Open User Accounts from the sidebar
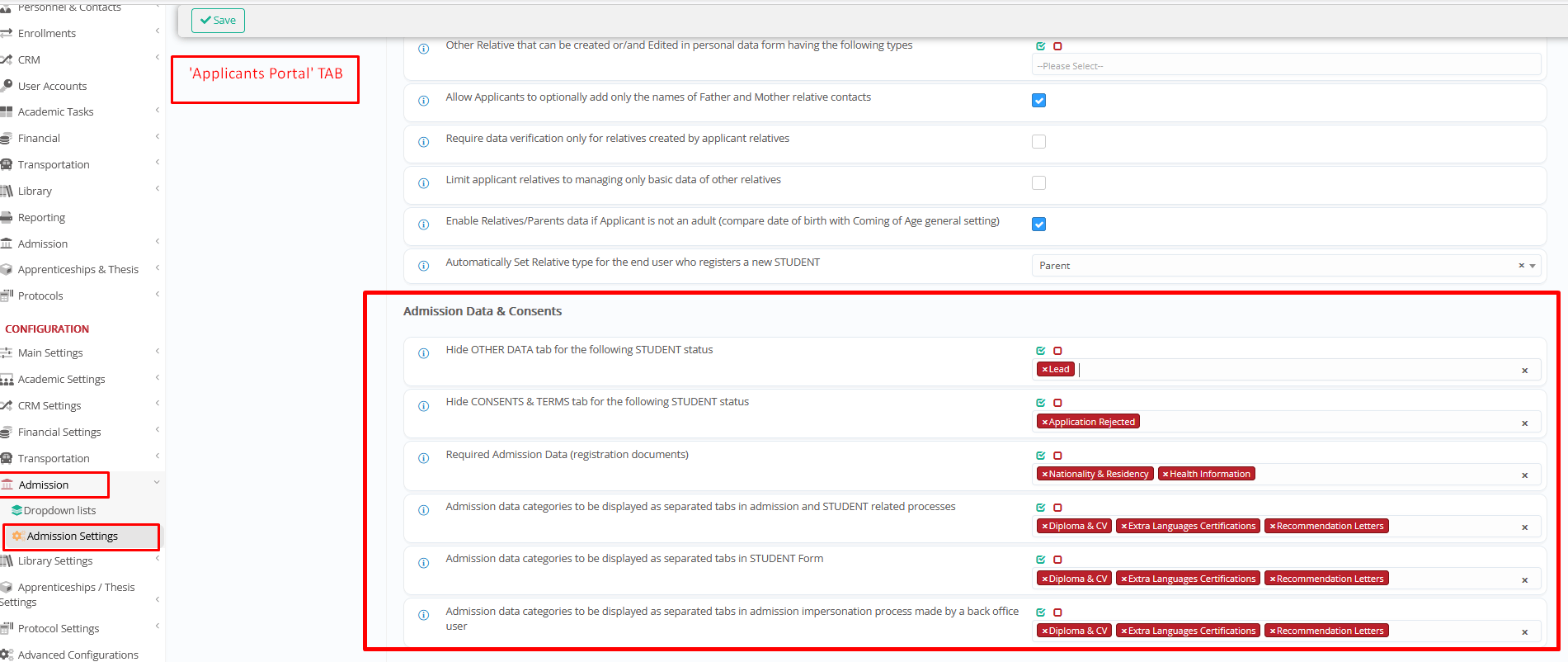 (x=52, y=86)
